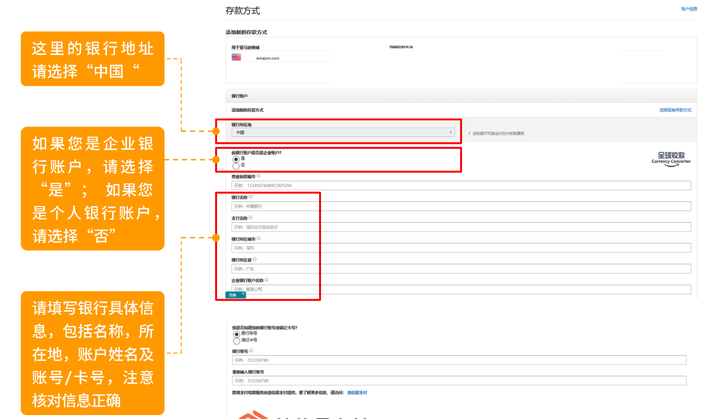720x419 pixels.
Task: Click the help icon next to 银行所在省
Action: [255, 259]
